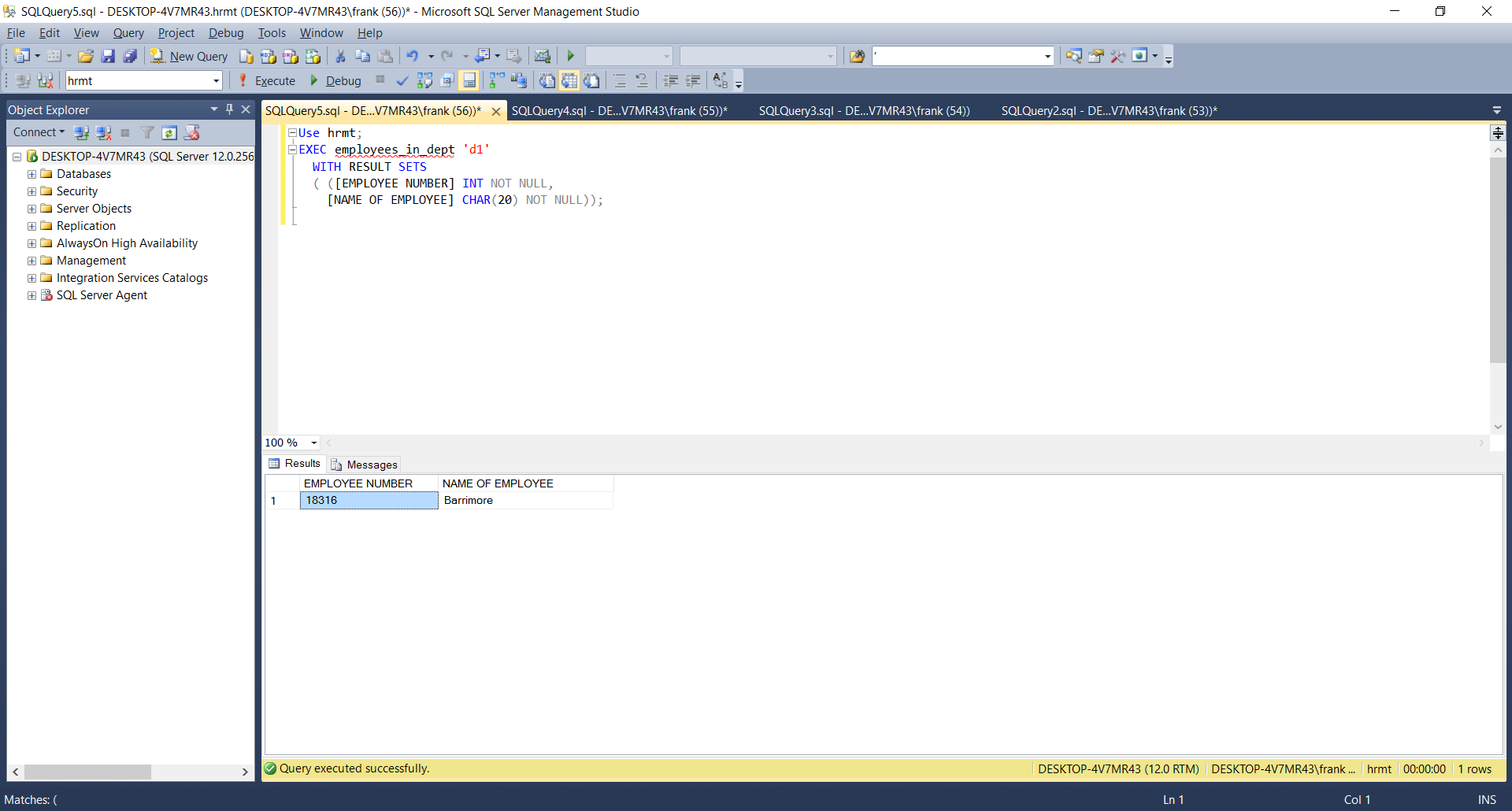Image resolution: width=1512 pixels, height=811 pixels.
Task: Save the query with the floppy disk icon
Action: tap(108, 56)
